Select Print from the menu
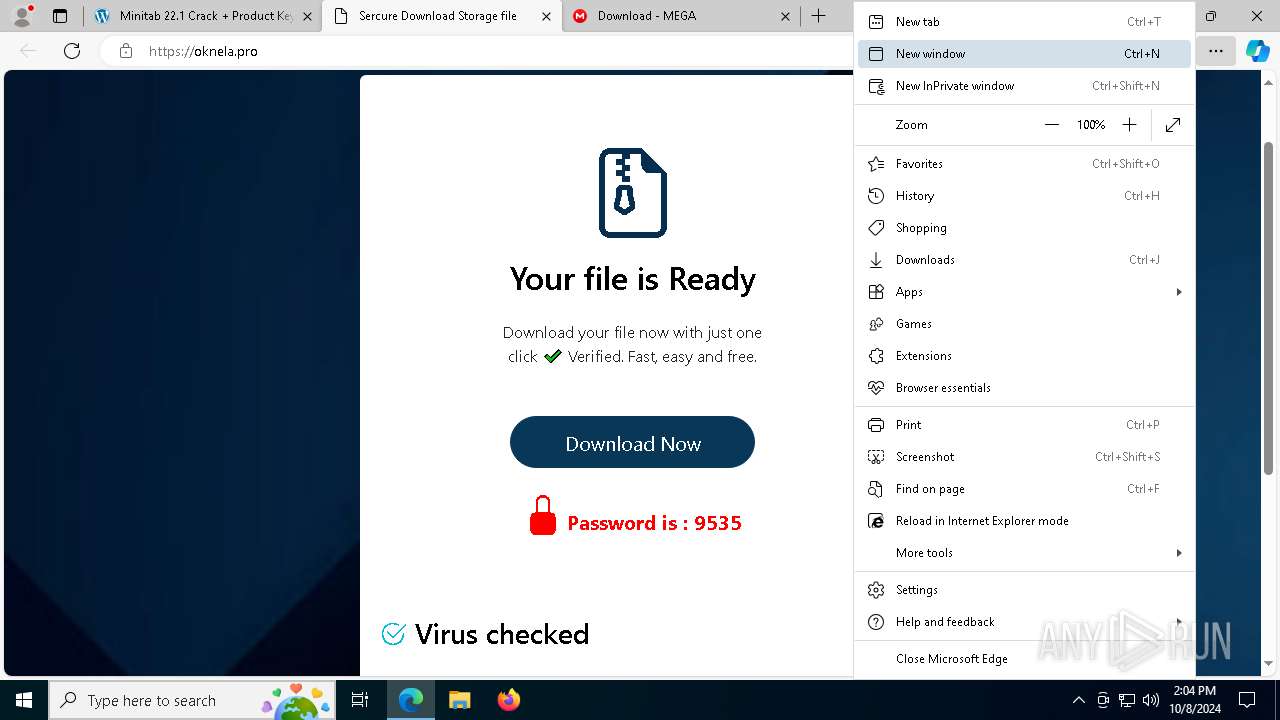This screenshot has height=720, width=1280. (x=1024, y=425)
